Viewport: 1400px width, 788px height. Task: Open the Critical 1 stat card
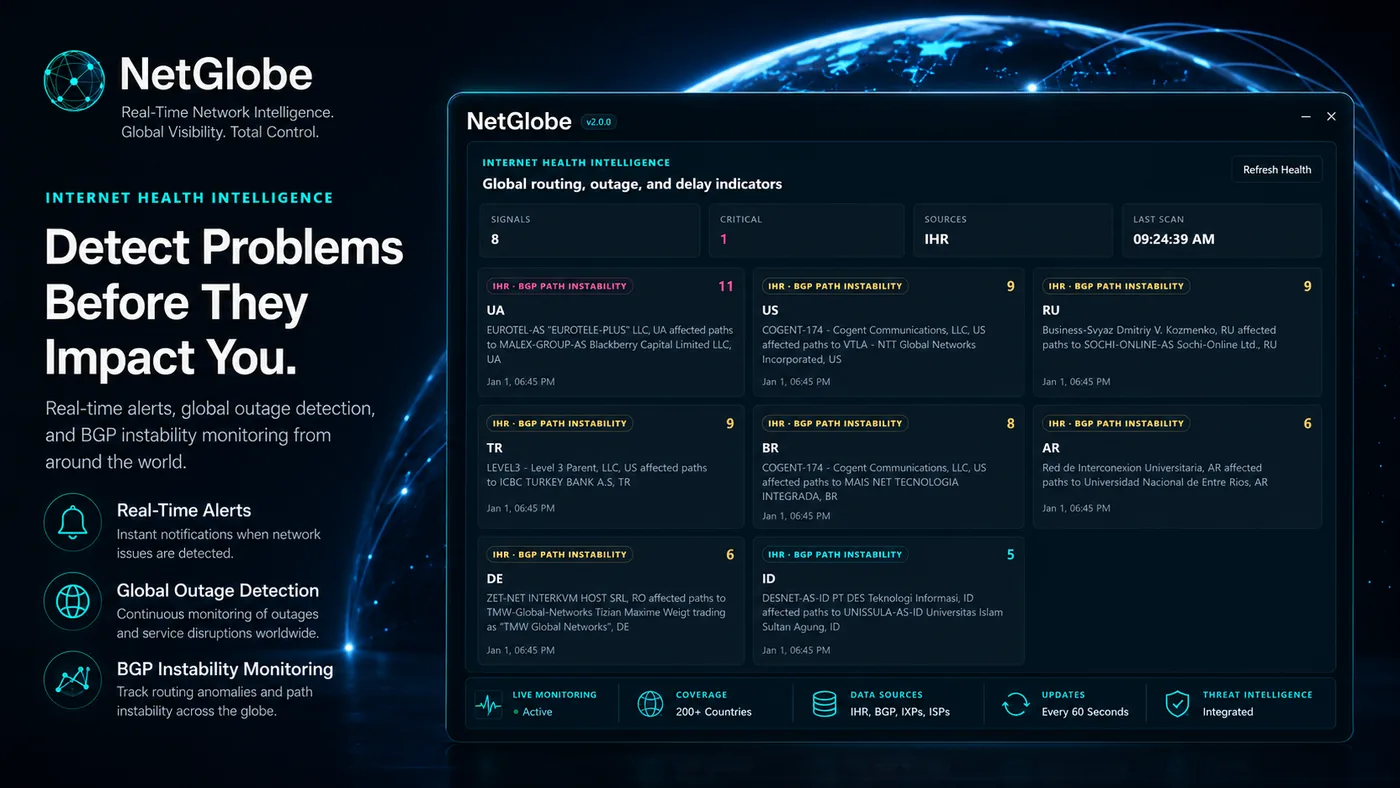point(806,231)
